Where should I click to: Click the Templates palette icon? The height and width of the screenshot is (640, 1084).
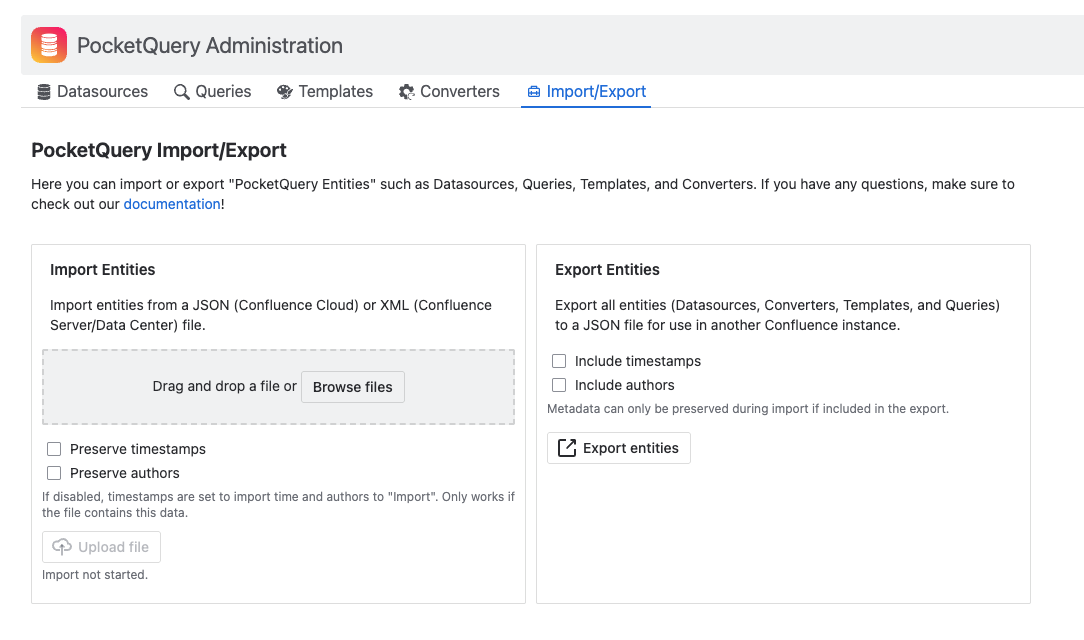pos(285,92)
